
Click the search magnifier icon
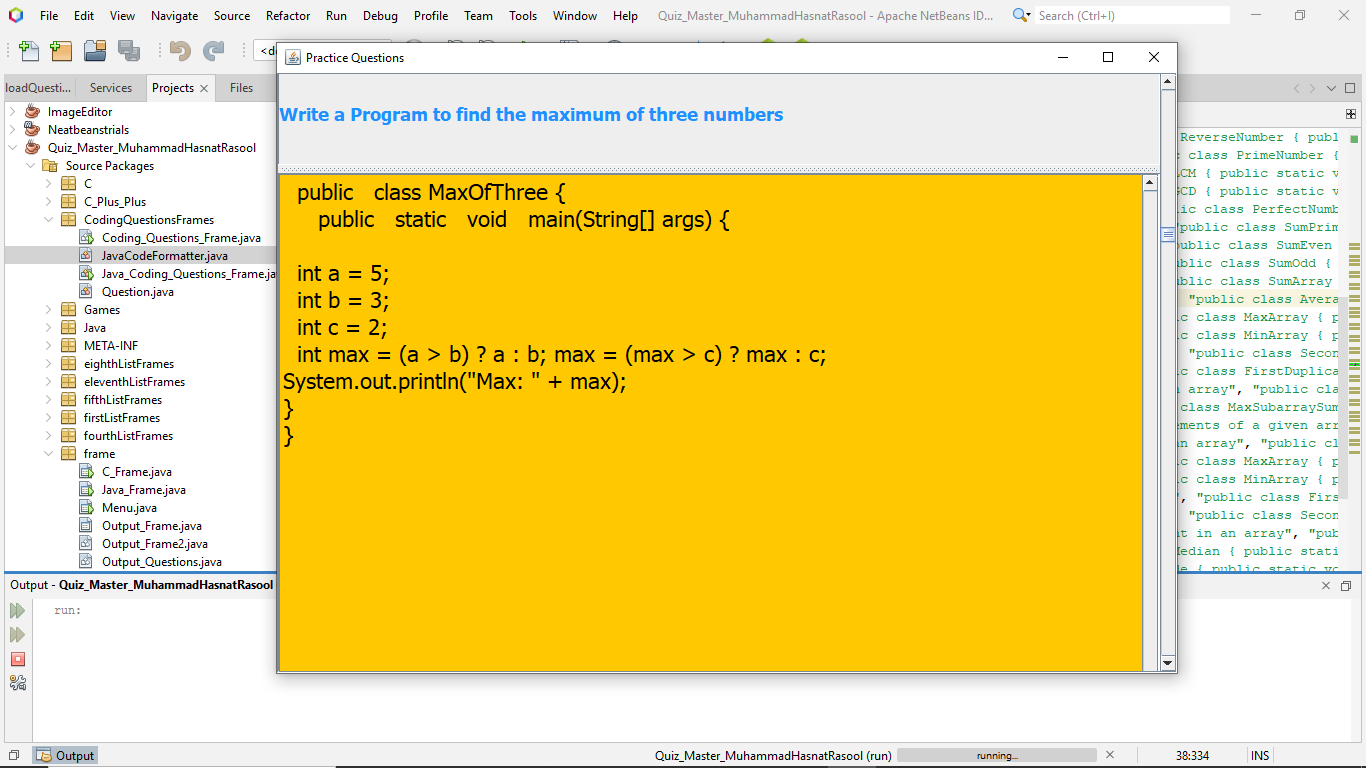[1020, 15]
